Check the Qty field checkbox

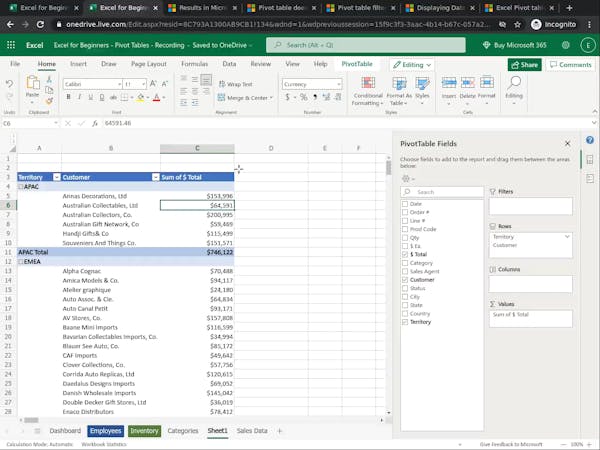tap(405, 237)
